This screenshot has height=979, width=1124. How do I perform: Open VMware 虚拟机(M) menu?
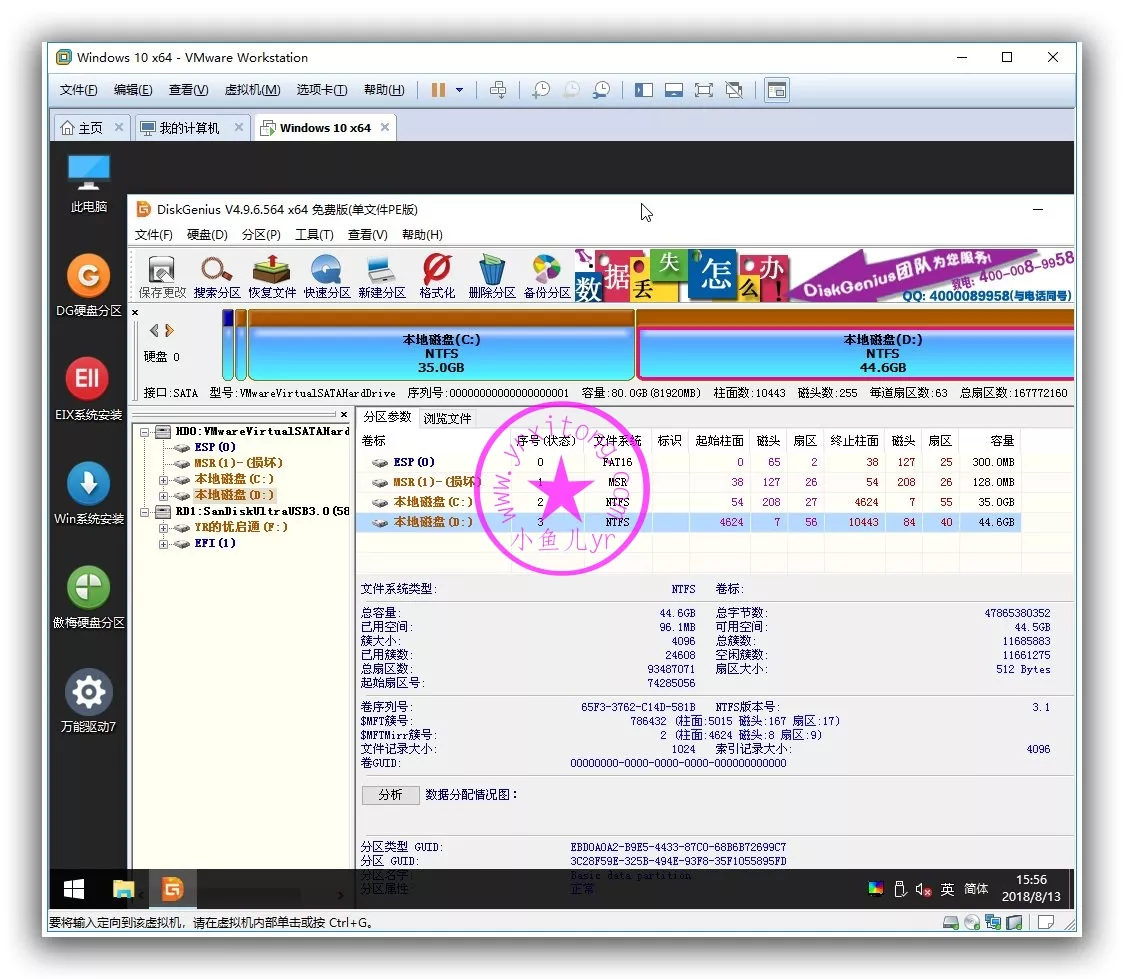point(252,90)
